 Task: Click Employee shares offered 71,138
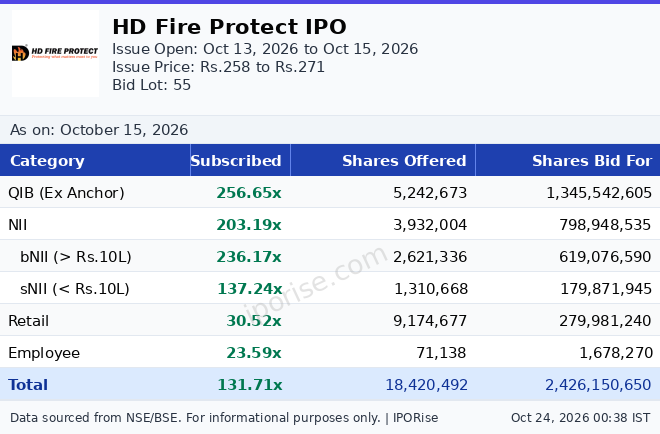pos(441,353)
